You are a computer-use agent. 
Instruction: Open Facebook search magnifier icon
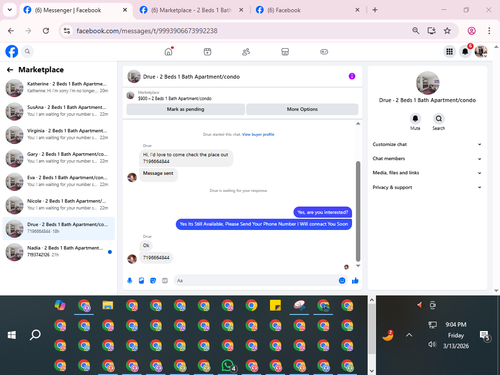tap(27, 52)
